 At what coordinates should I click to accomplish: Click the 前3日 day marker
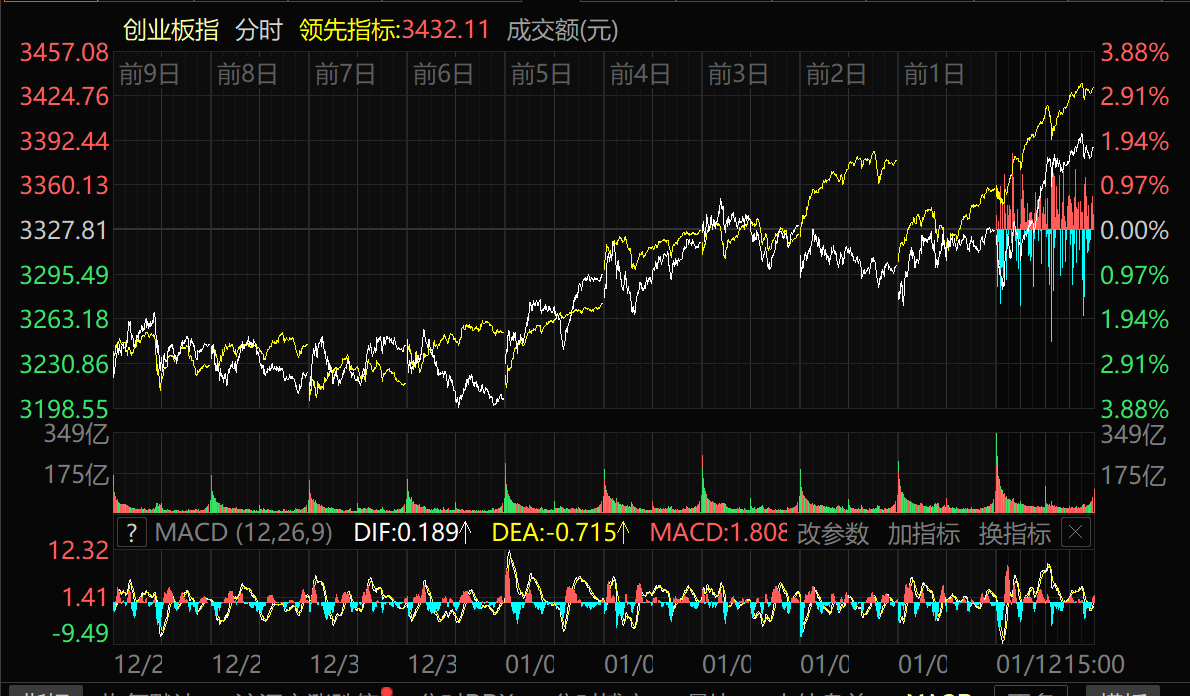pos(737,73)
